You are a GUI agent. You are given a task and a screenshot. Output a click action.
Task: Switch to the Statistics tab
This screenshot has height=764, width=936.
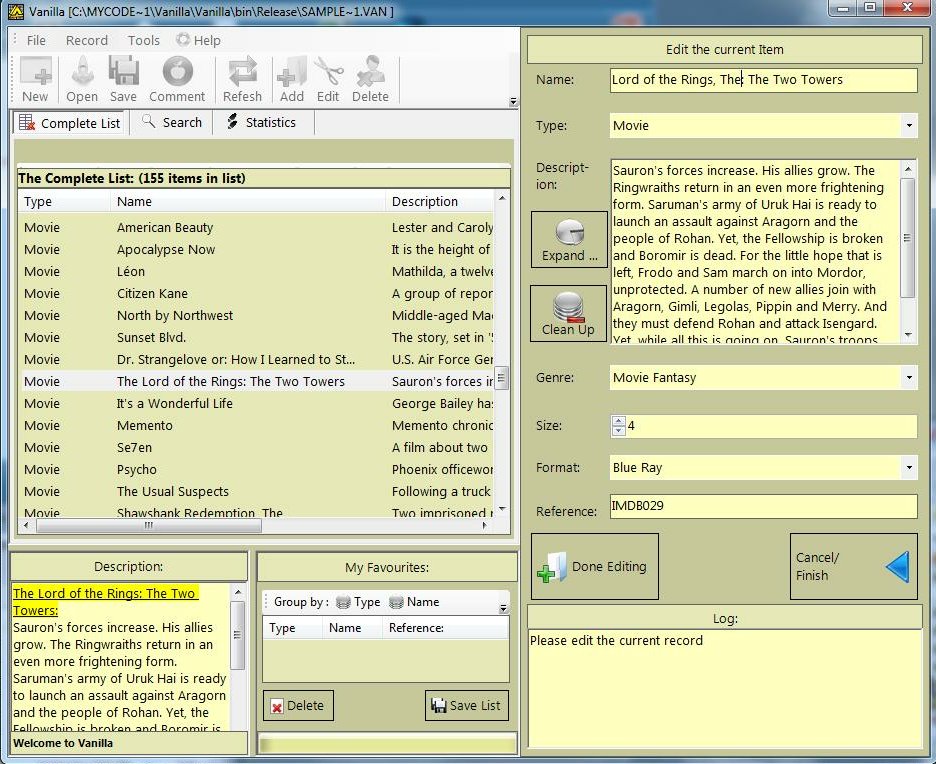(x=261, y=122)
